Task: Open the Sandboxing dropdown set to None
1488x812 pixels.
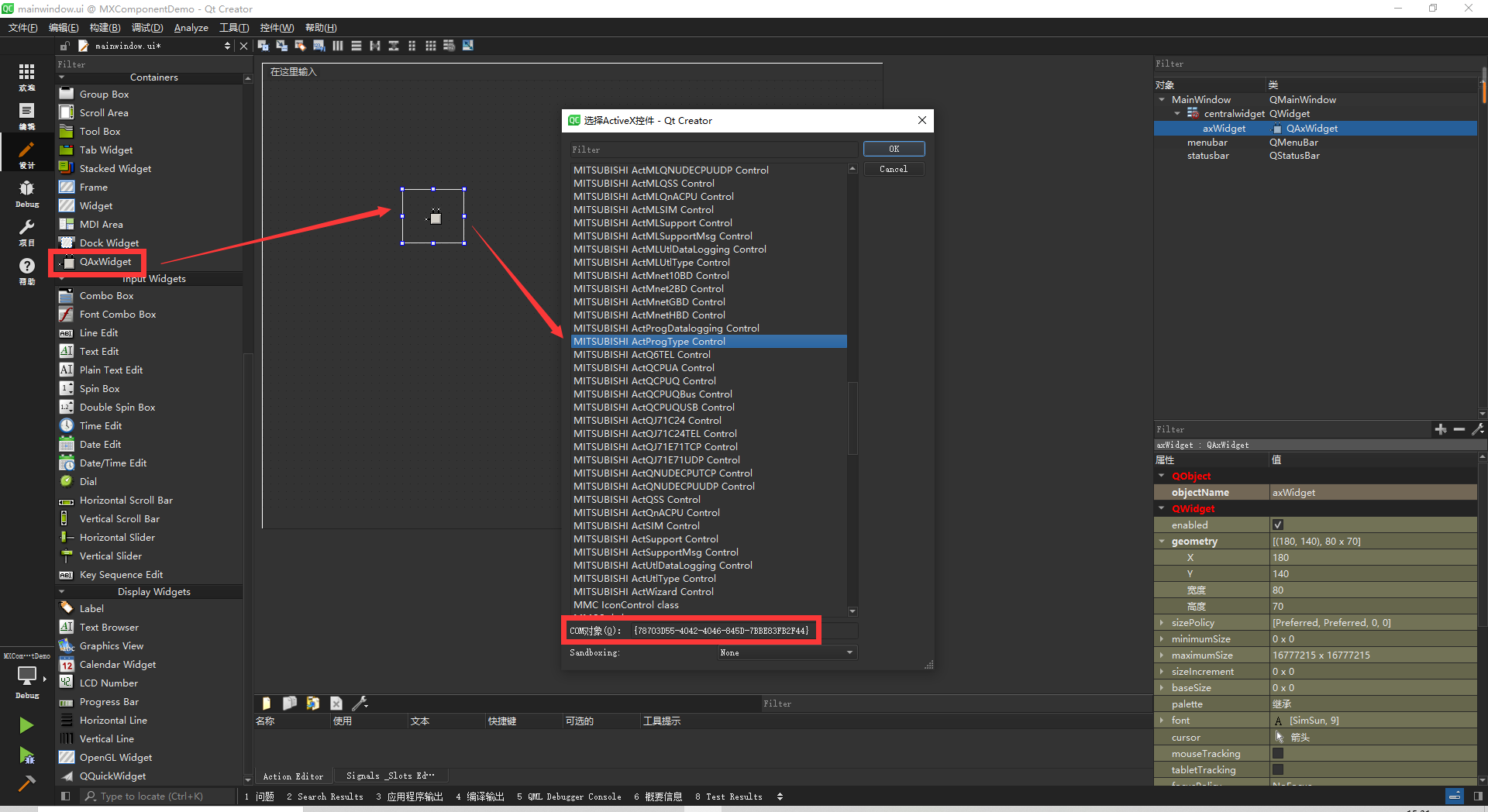Action: (x=787, y=652)
